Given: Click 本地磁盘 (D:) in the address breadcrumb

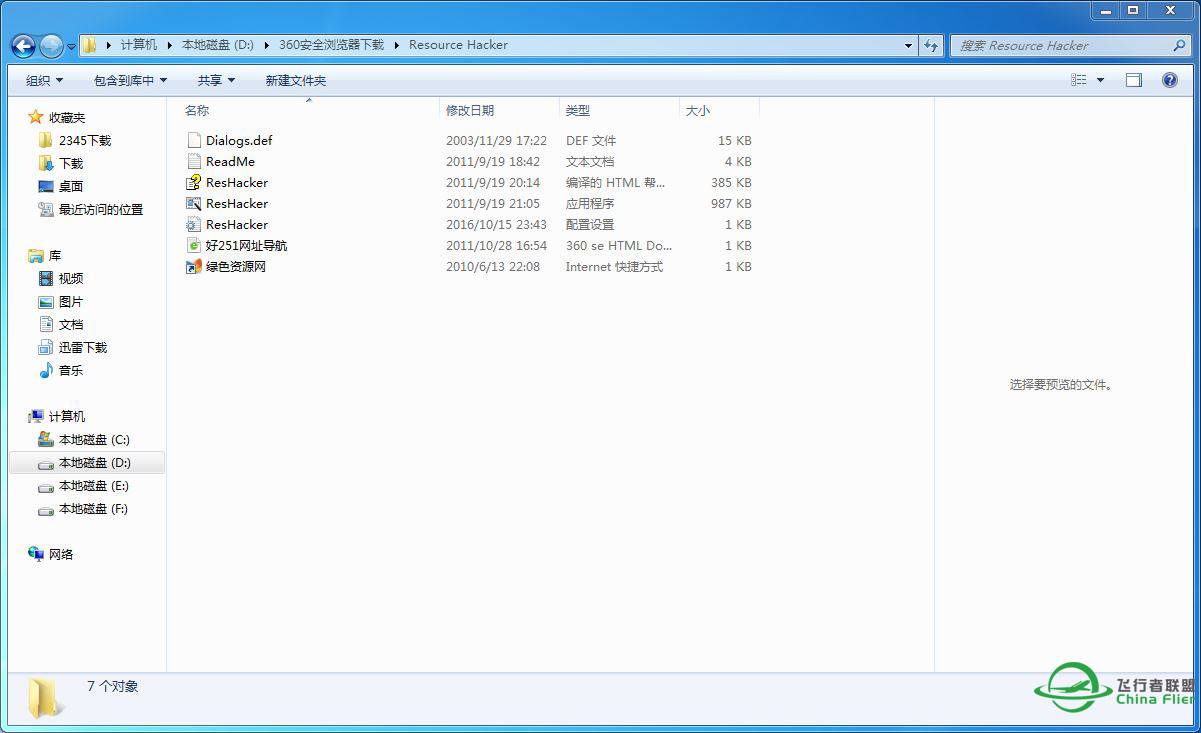Looking at the screenshot, I should coord(217,45).
